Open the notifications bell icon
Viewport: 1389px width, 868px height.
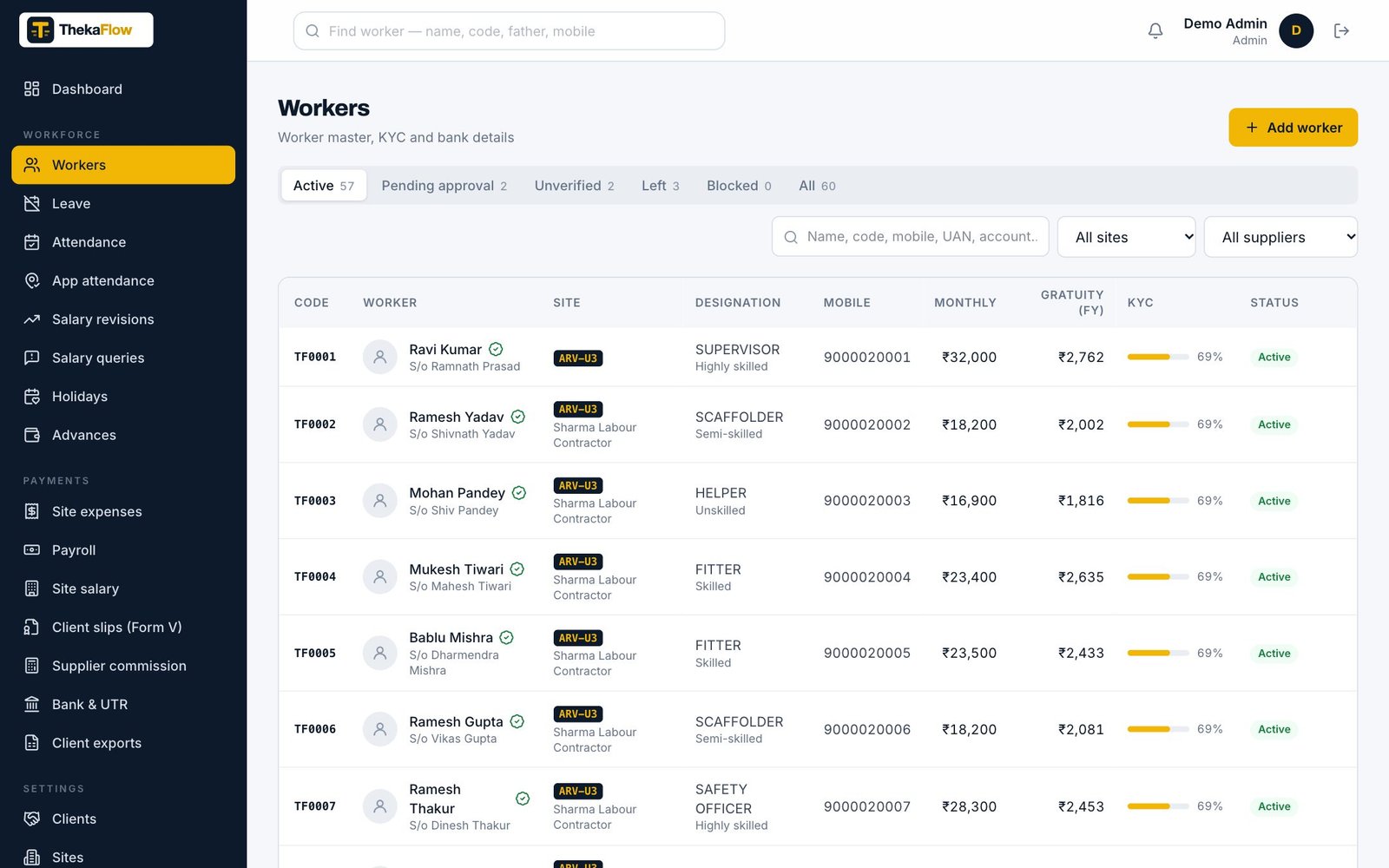click(x=1155, y=31)
